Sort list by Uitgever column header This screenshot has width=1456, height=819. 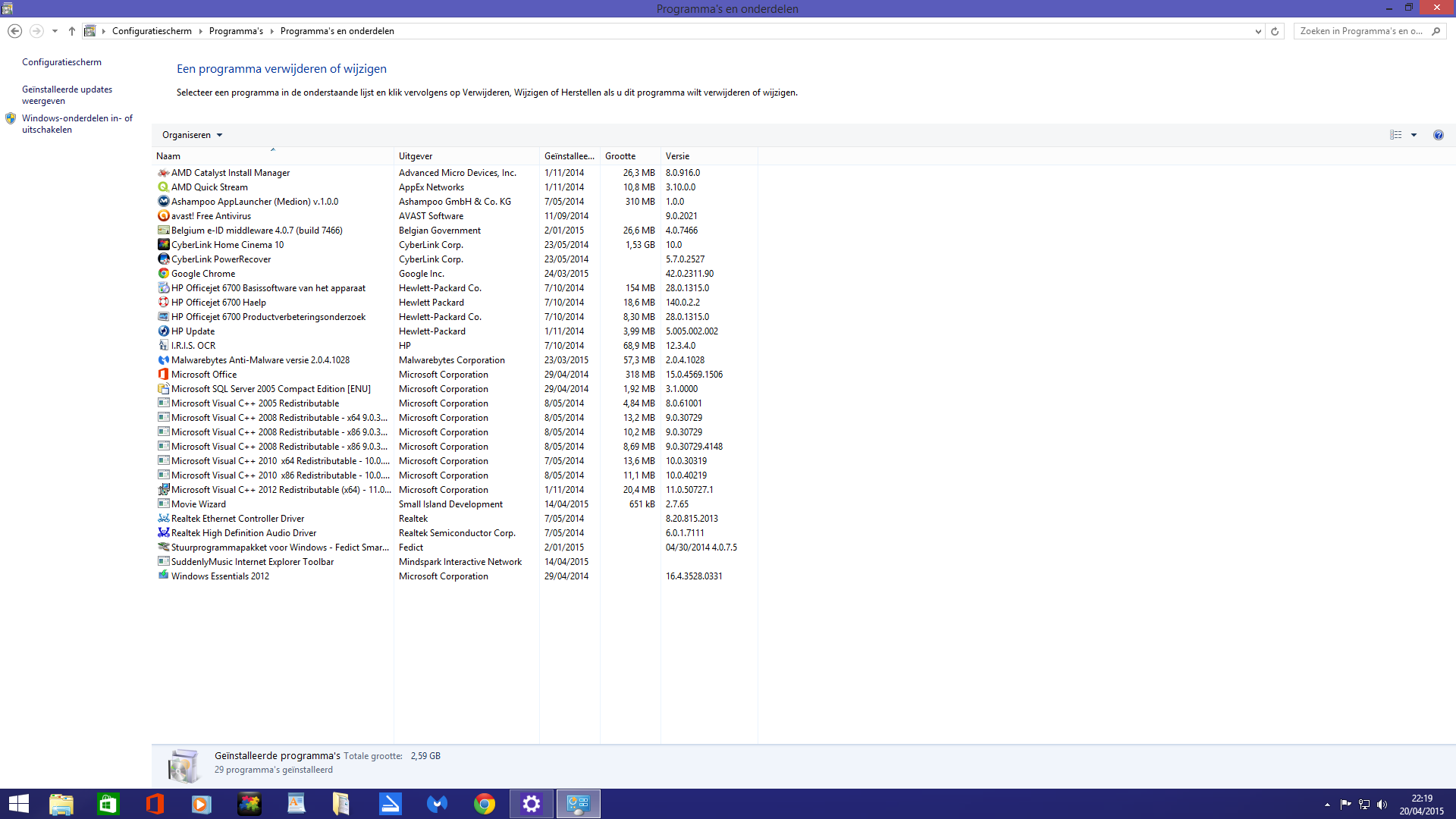coord(416,156)
